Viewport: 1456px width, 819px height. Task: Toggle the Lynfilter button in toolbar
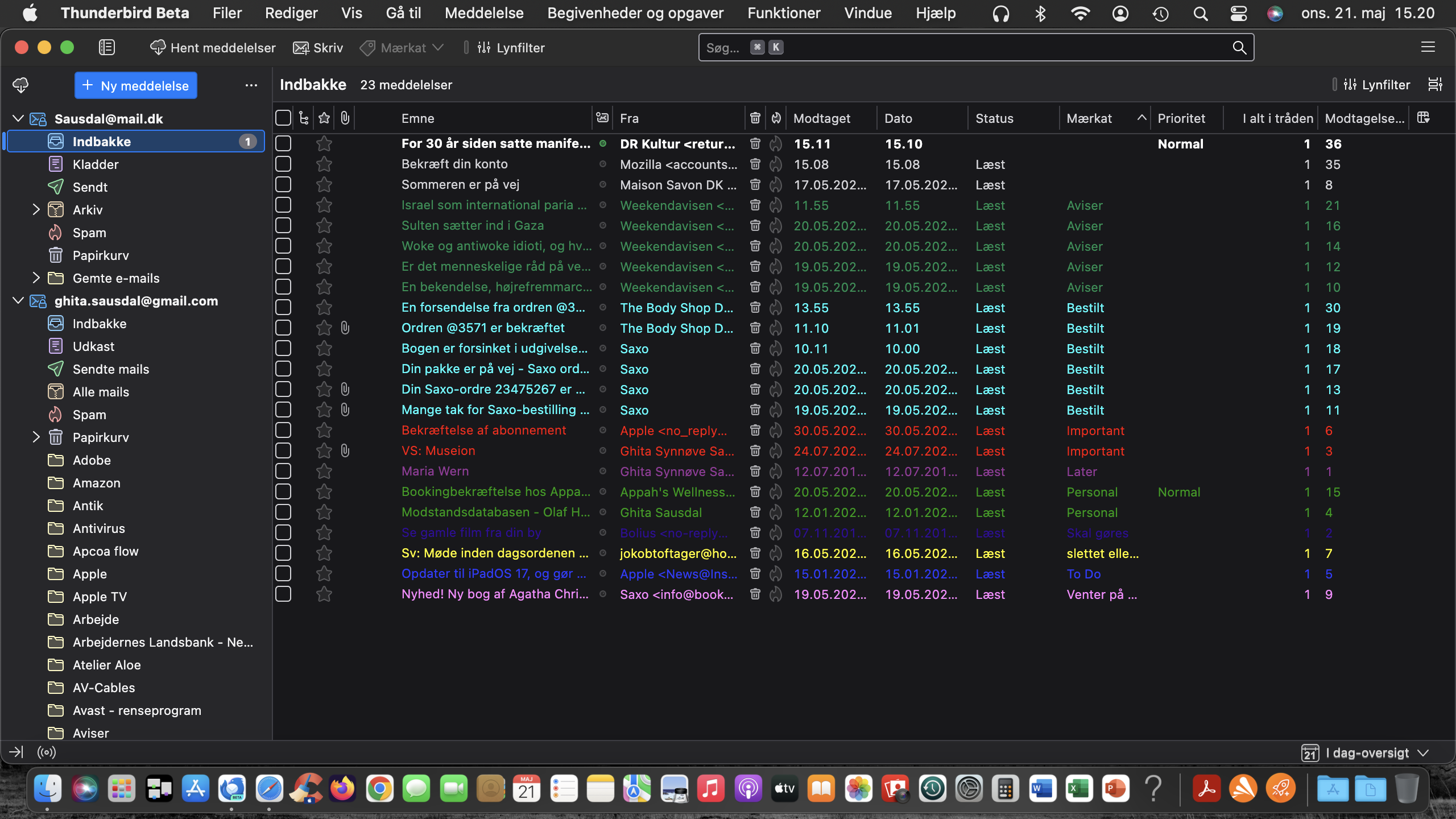[x=511, y=48]
